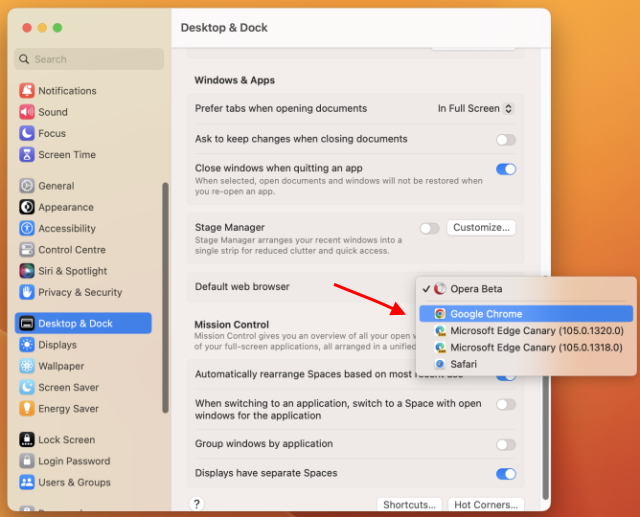Image resolution: width=640 pixels, height=517 pixels.
Task: Click the Desktop & Dock sidebar icon
Action: 27,323
